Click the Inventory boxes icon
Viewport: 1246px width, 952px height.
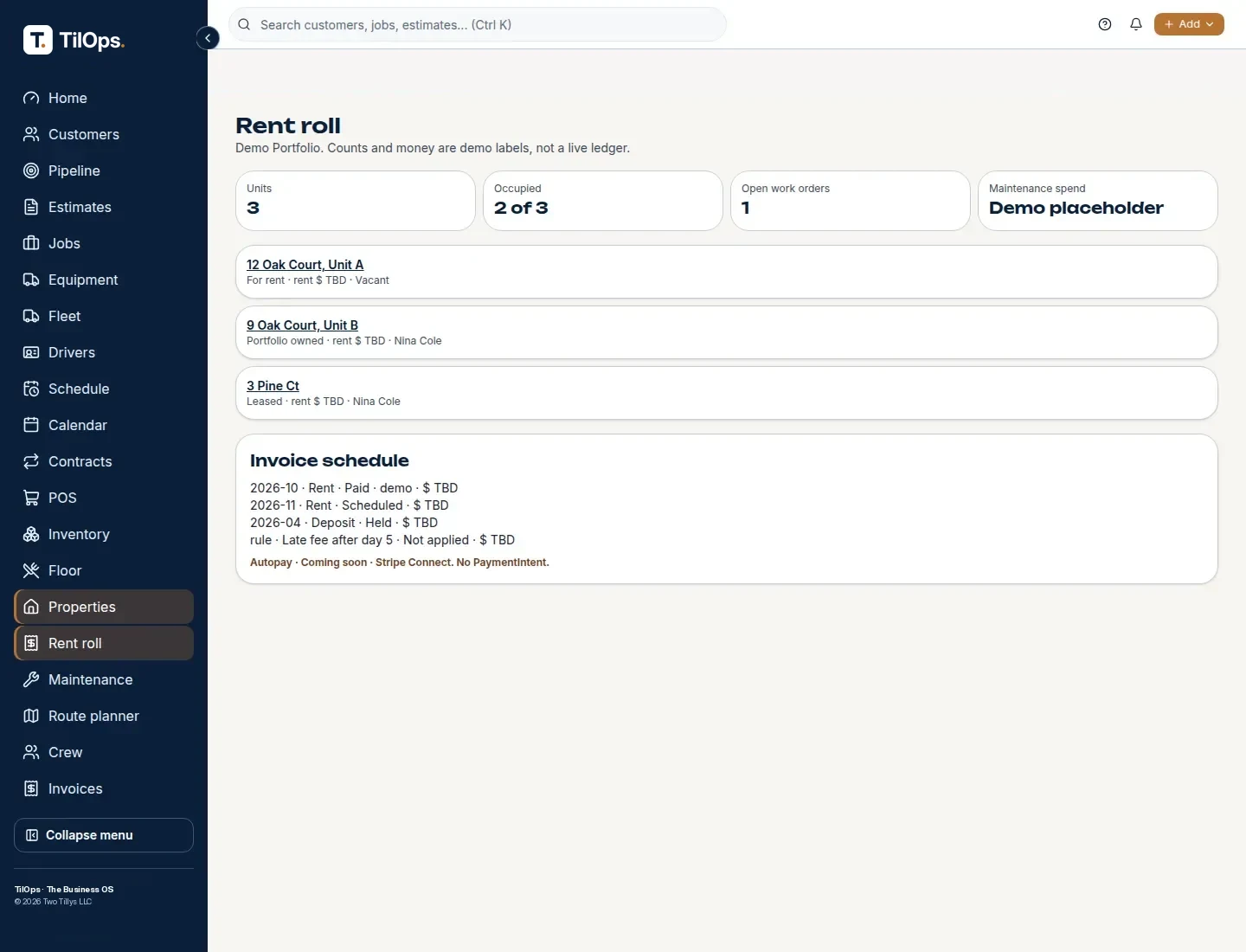click(x=31, y=534)
